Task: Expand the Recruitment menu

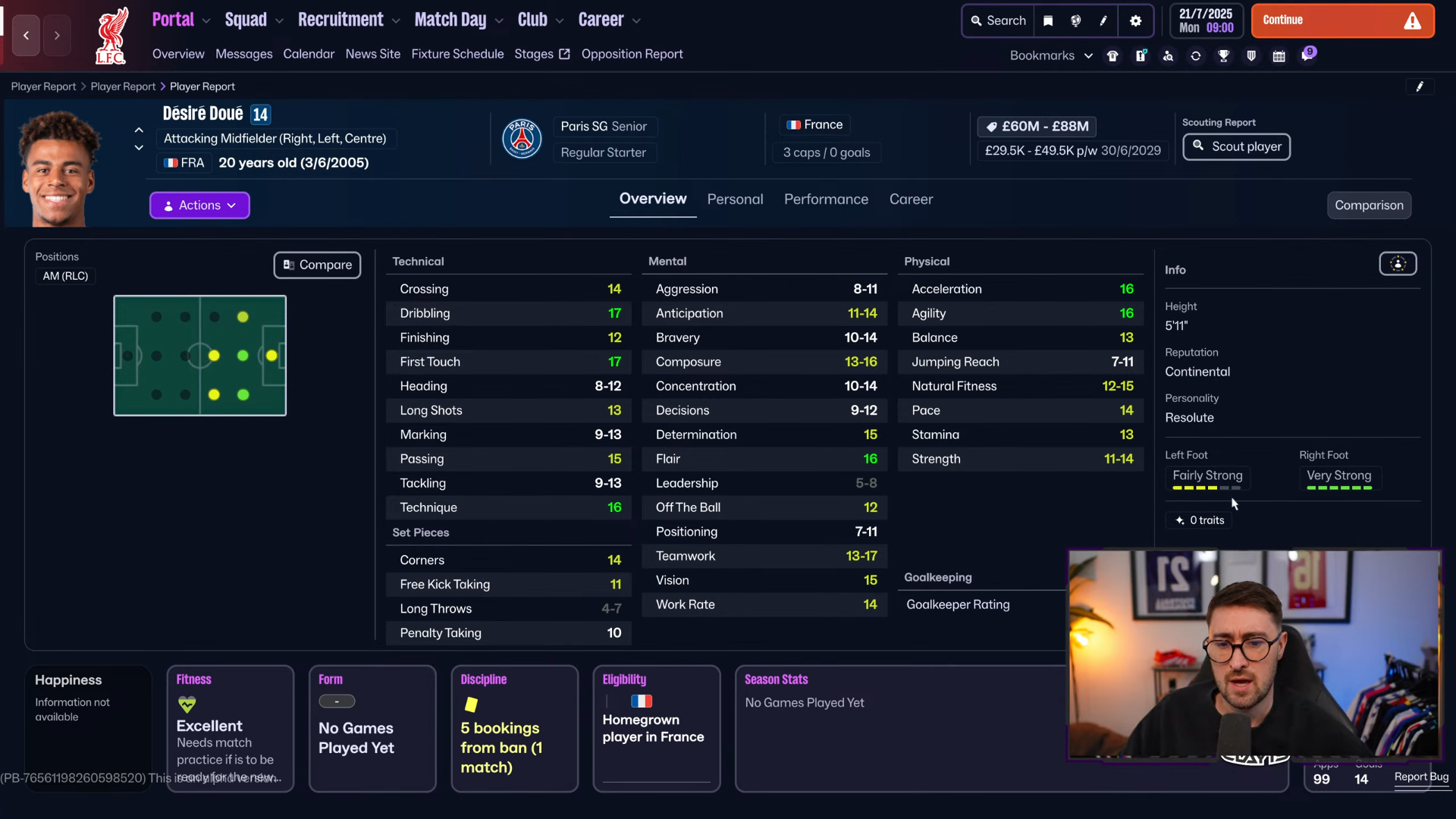Action: pos(348,20)
